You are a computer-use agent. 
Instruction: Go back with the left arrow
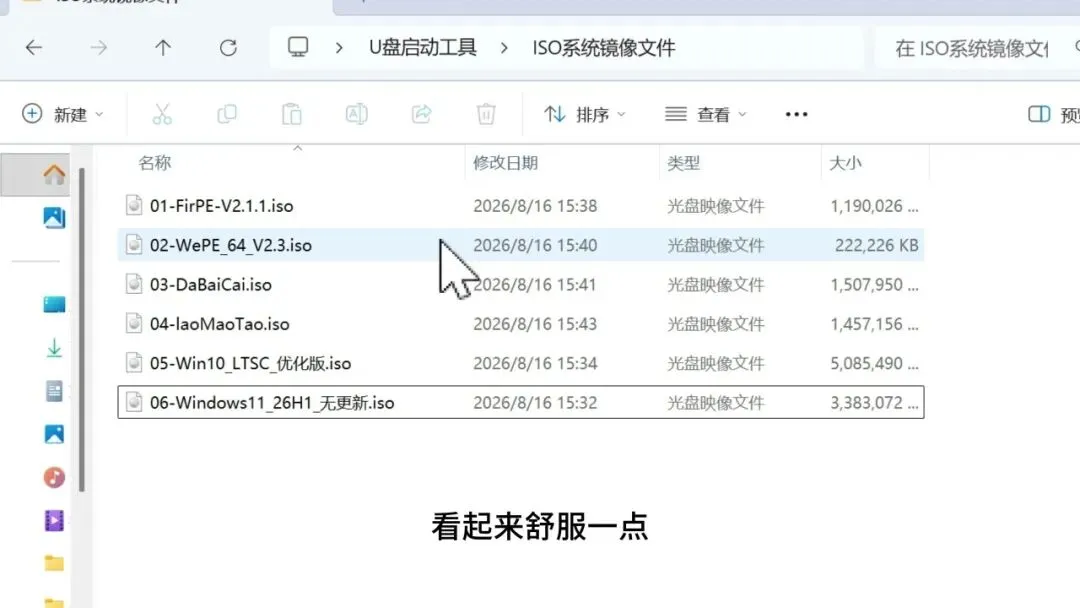pyautogui.click(x=34, y=48)
